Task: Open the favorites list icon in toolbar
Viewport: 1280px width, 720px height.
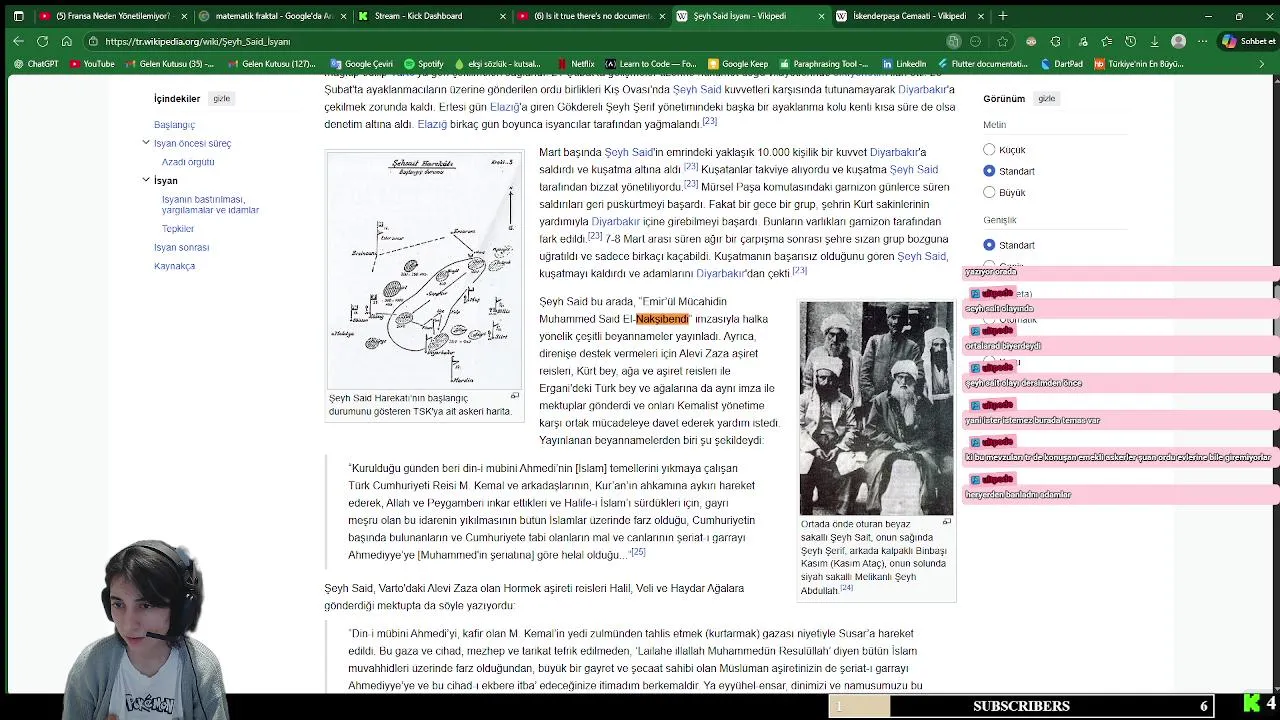Action: coord(1106,41)
